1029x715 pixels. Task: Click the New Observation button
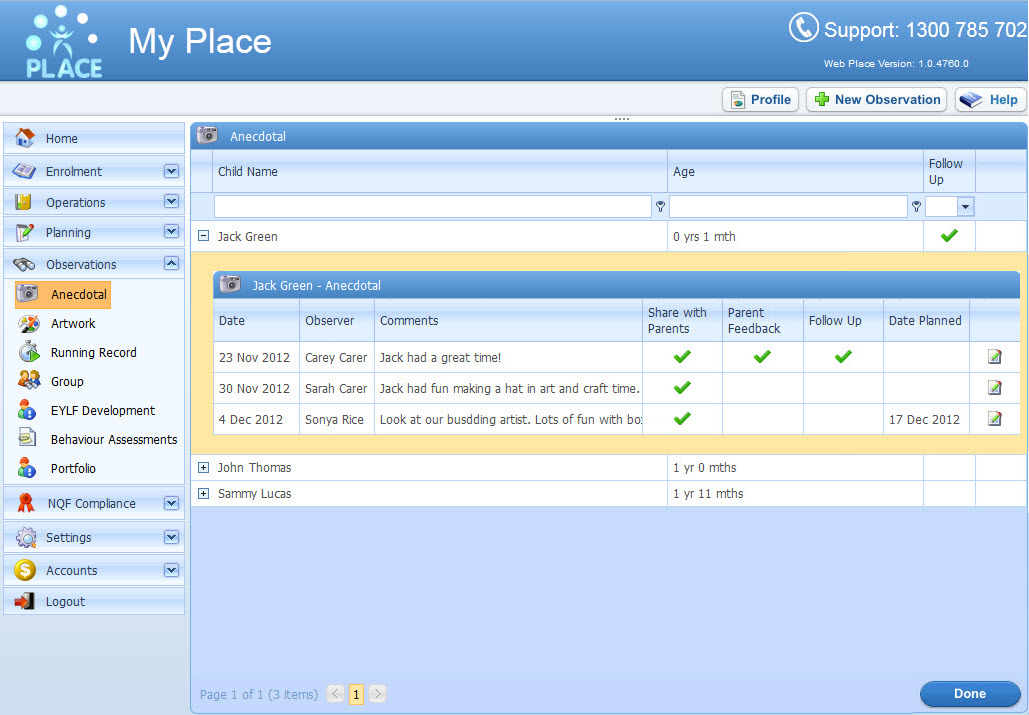click(x=876, y=100)
